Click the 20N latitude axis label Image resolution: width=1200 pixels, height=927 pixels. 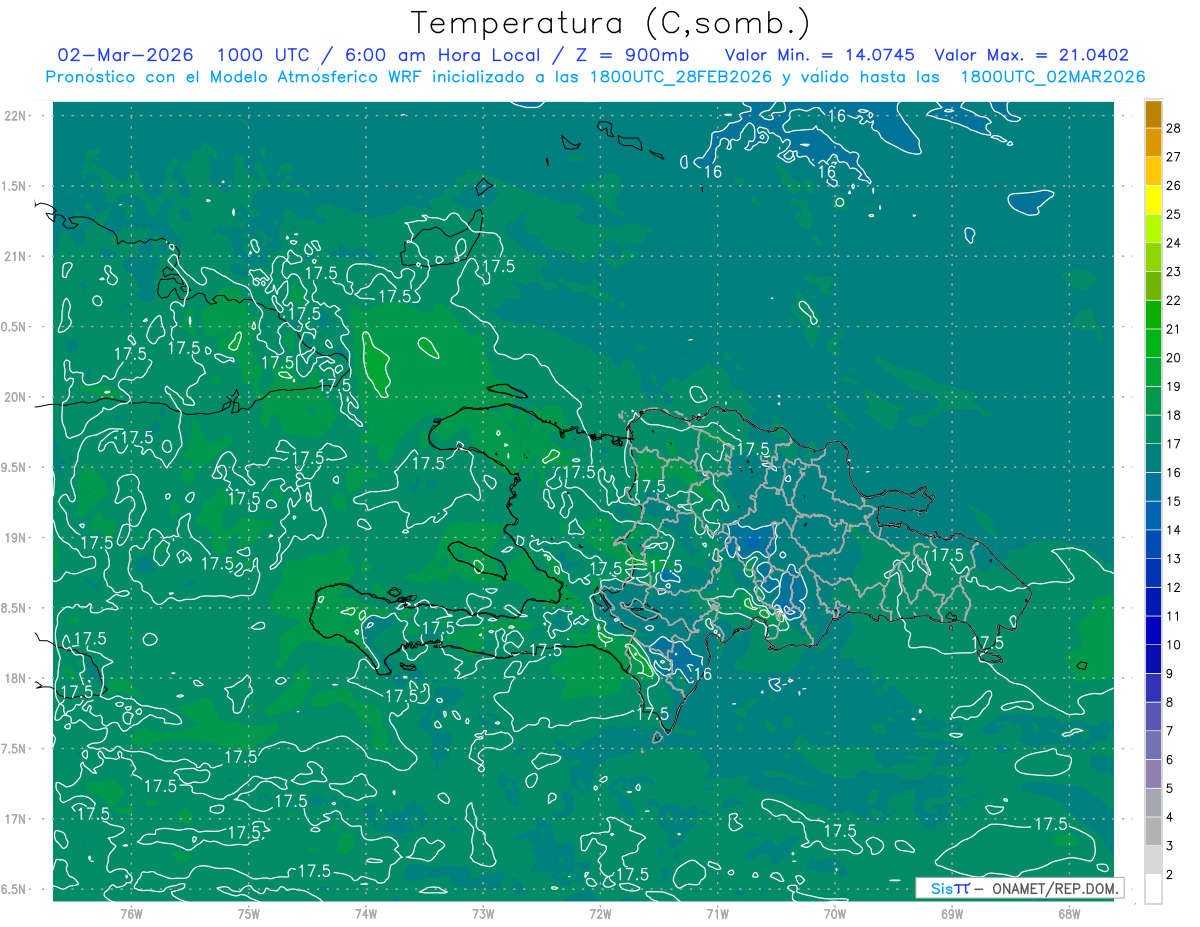tap(16, 397)
